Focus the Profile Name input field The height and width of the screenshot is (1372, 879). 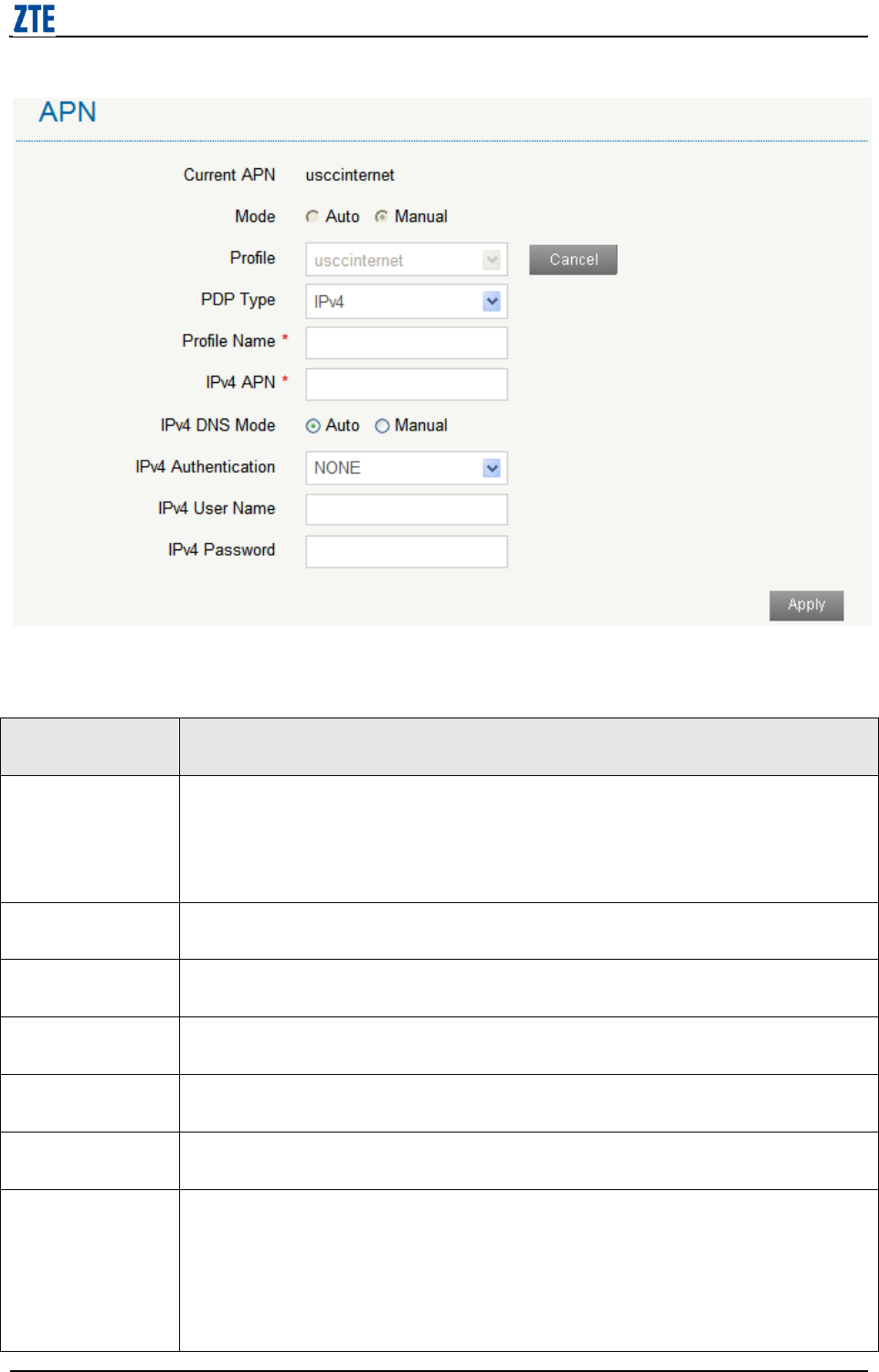(407, 343)
